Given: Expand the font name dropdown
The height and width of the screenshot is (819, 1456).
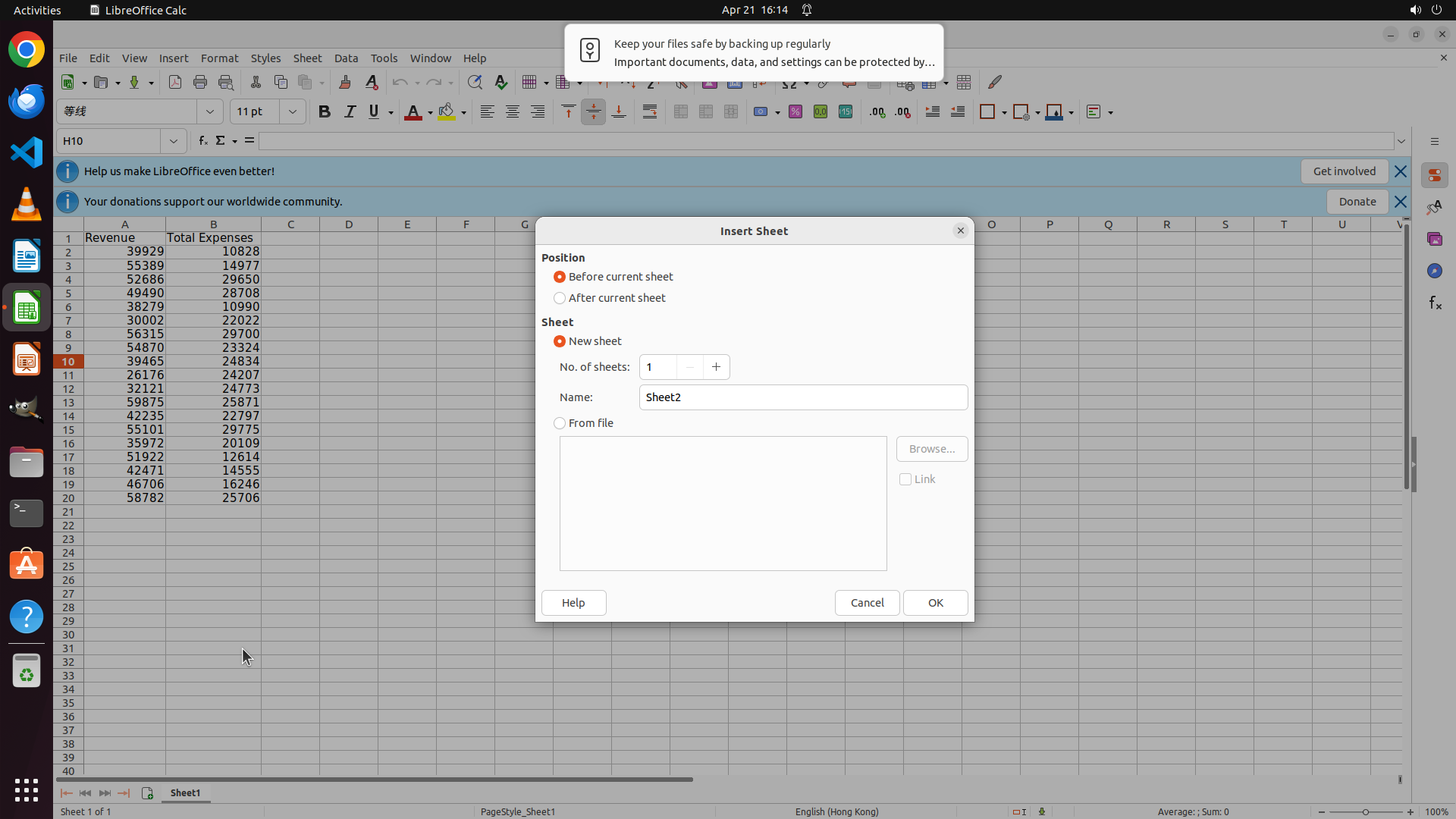Looking at the screenshot, I should (210, 112).
